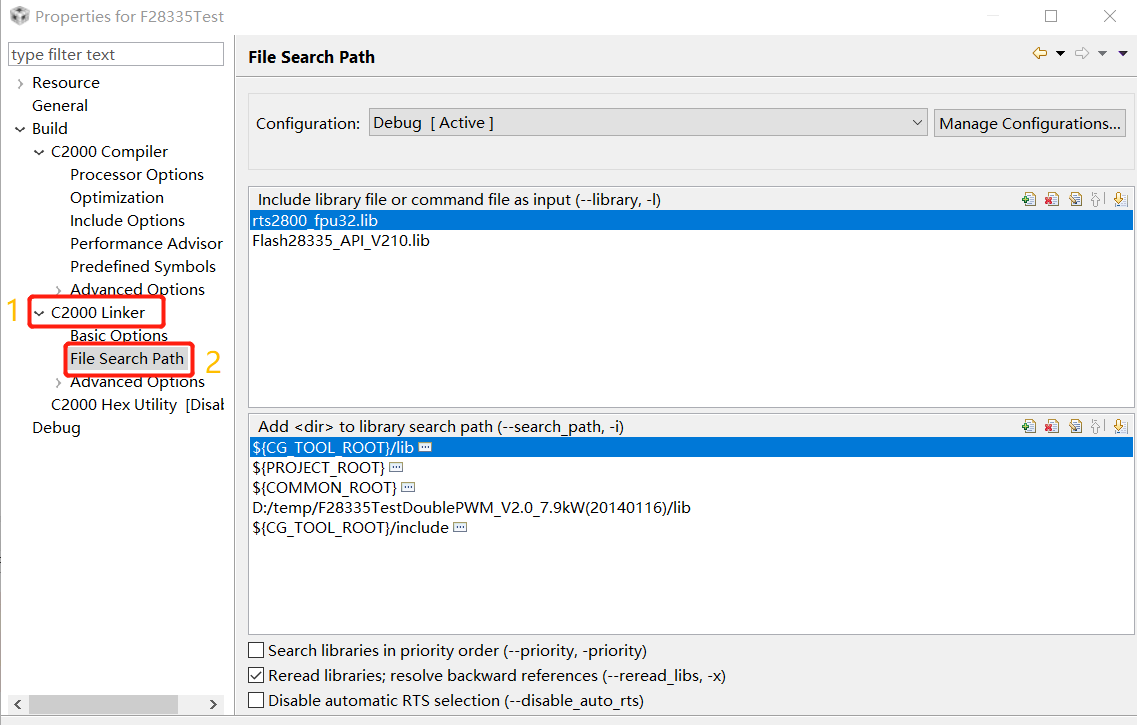Open the Configuration dropdown showing Debug [Active]
The width and height of the screenshot is (1137, 725).
[648, 123]
